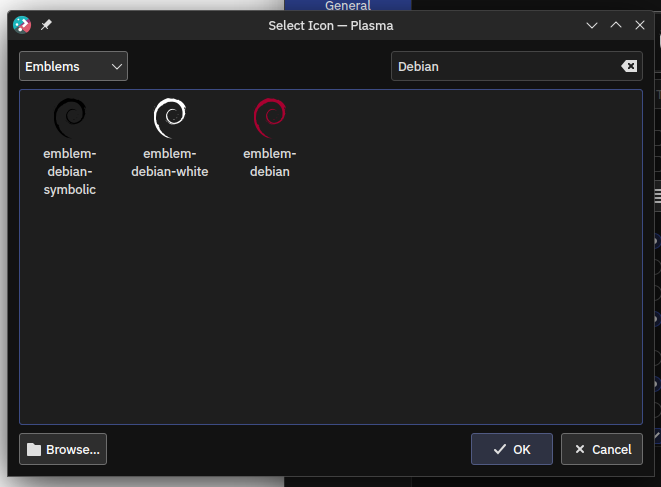661x487 pixels.
Task: Open the Emblems category dropdown
Action: (73, 66)
